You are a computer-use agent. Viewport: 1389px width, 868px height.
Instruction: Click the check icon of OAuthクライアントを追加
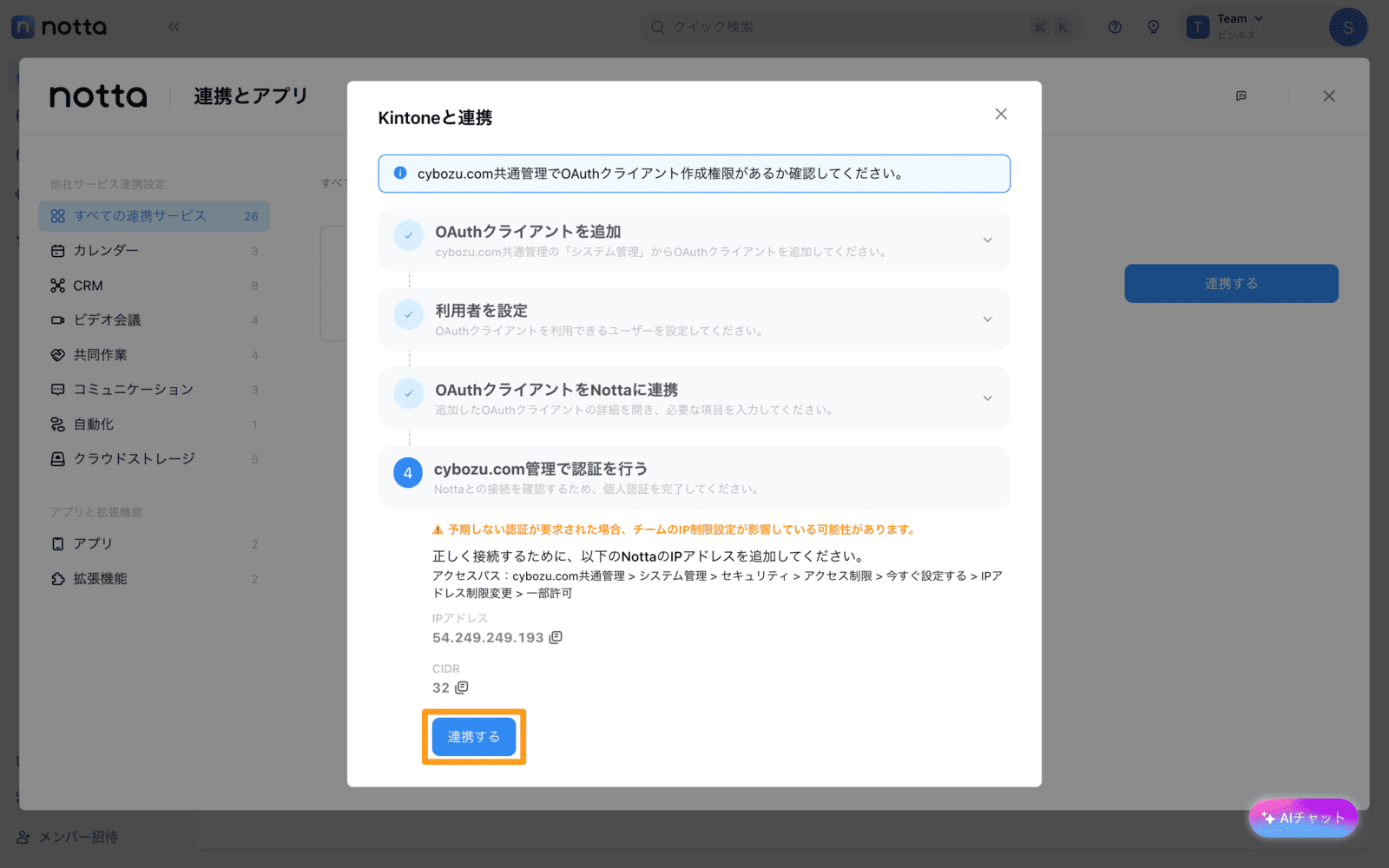[x=408, y=235]
